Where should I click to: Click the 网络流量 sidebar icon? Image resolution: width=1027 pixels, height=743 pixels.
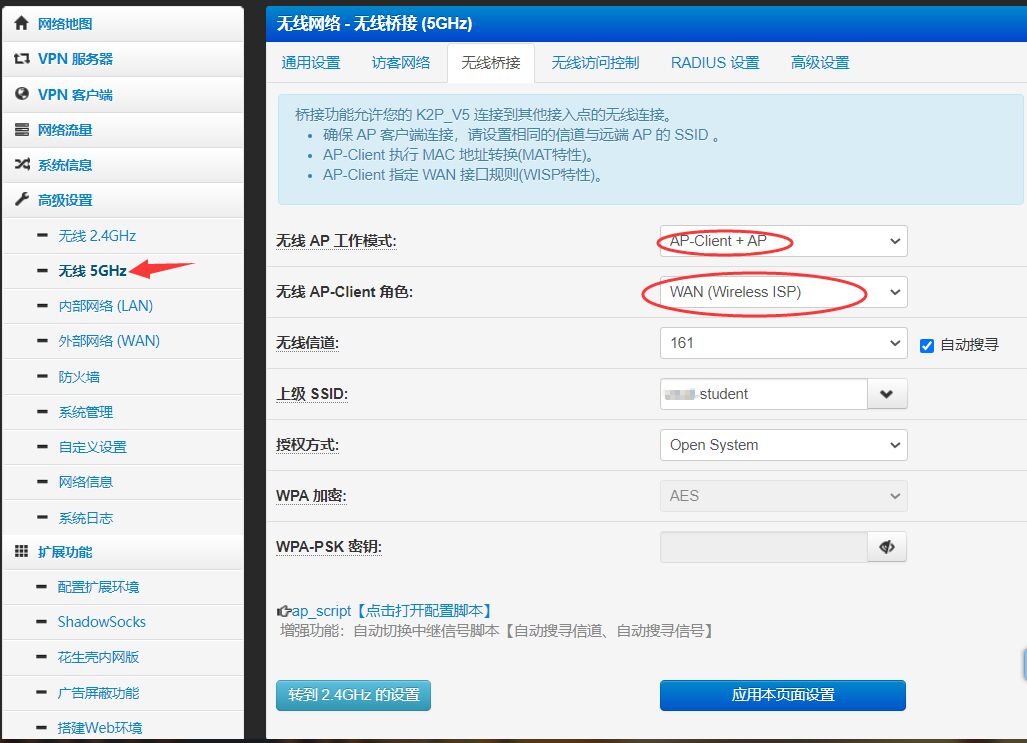(21, 130)
